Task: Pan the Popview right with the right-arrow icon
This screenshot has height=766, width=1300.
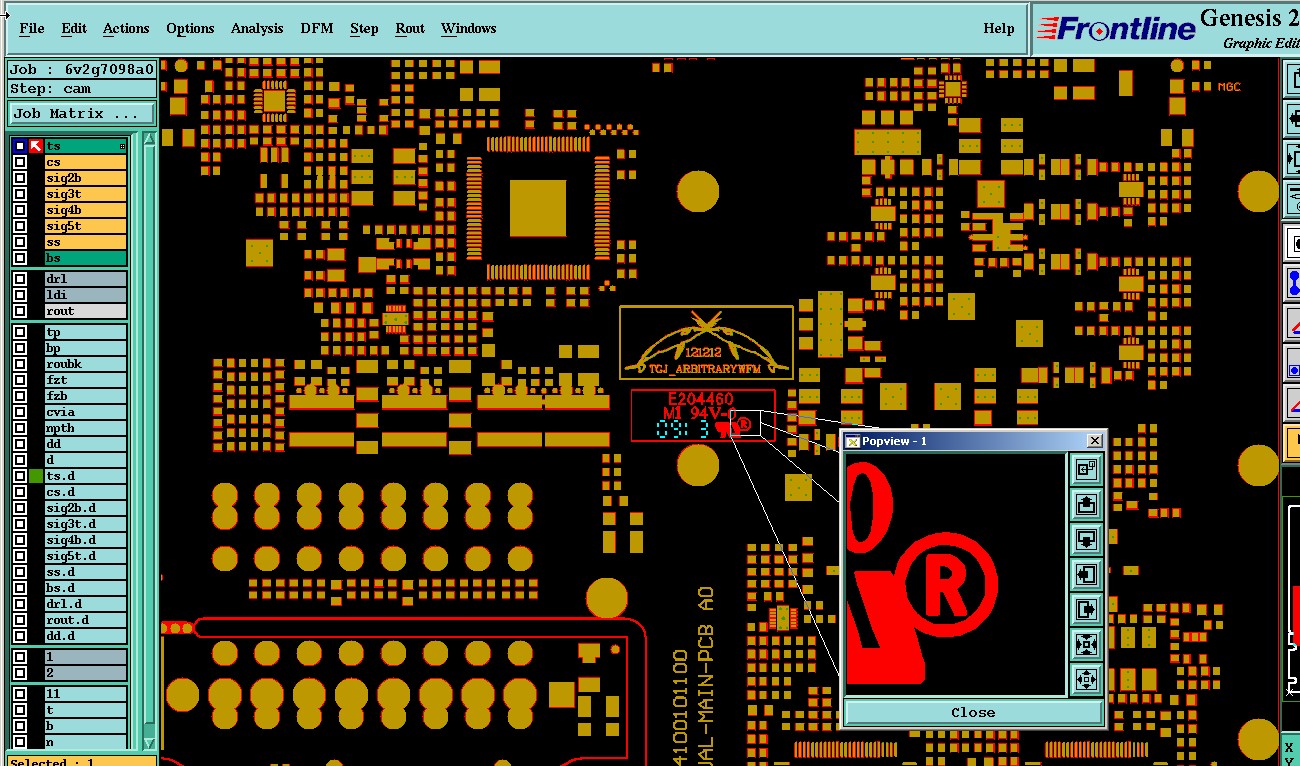Action: point(1086,609)
